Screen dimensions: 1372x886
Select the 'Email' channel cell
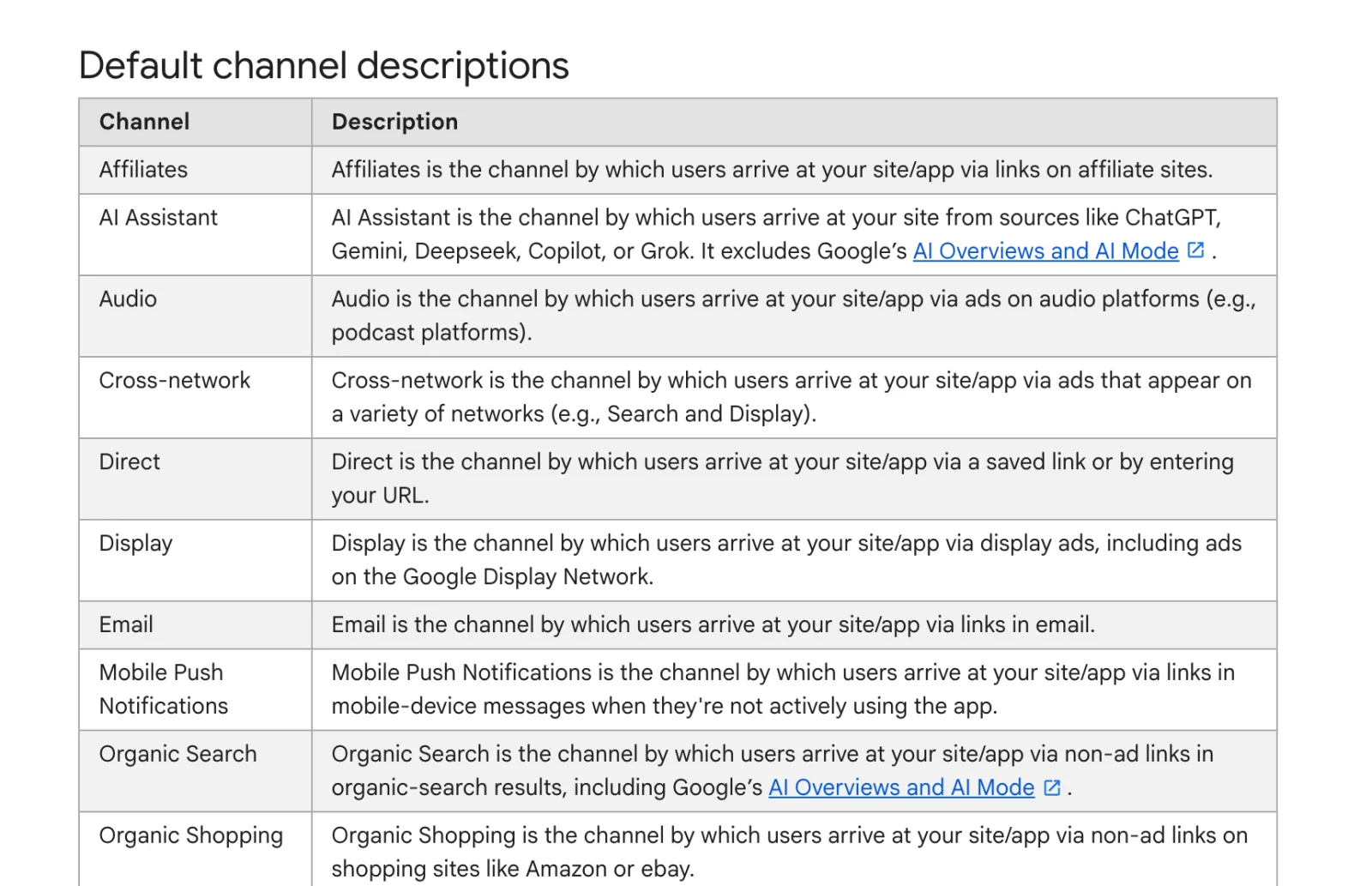[x=196, y=624]
